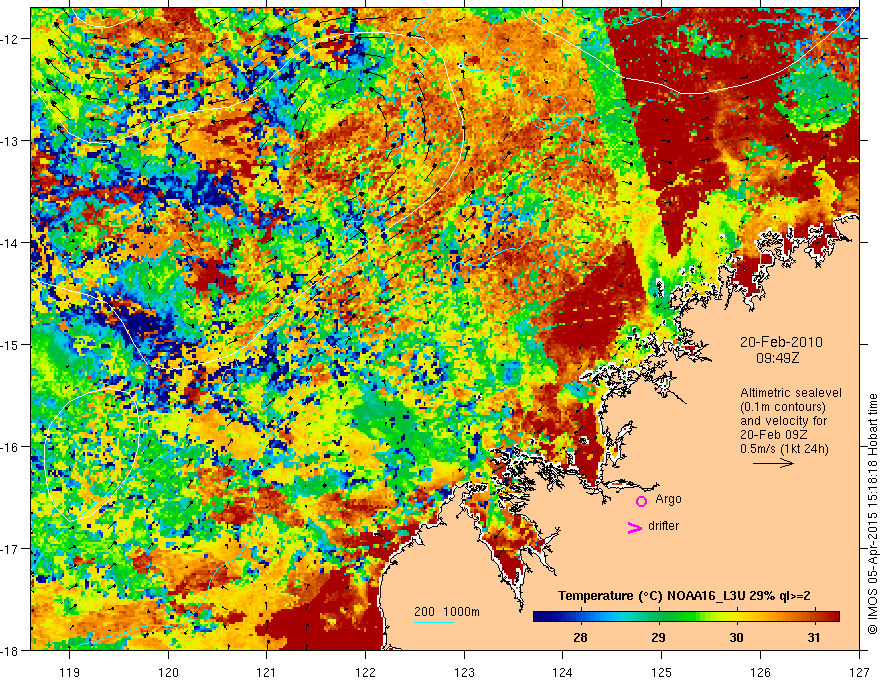Screen dimensions: 880x680
Task: Click latitude axis label '-16'
Action: (x=11, y=447)
